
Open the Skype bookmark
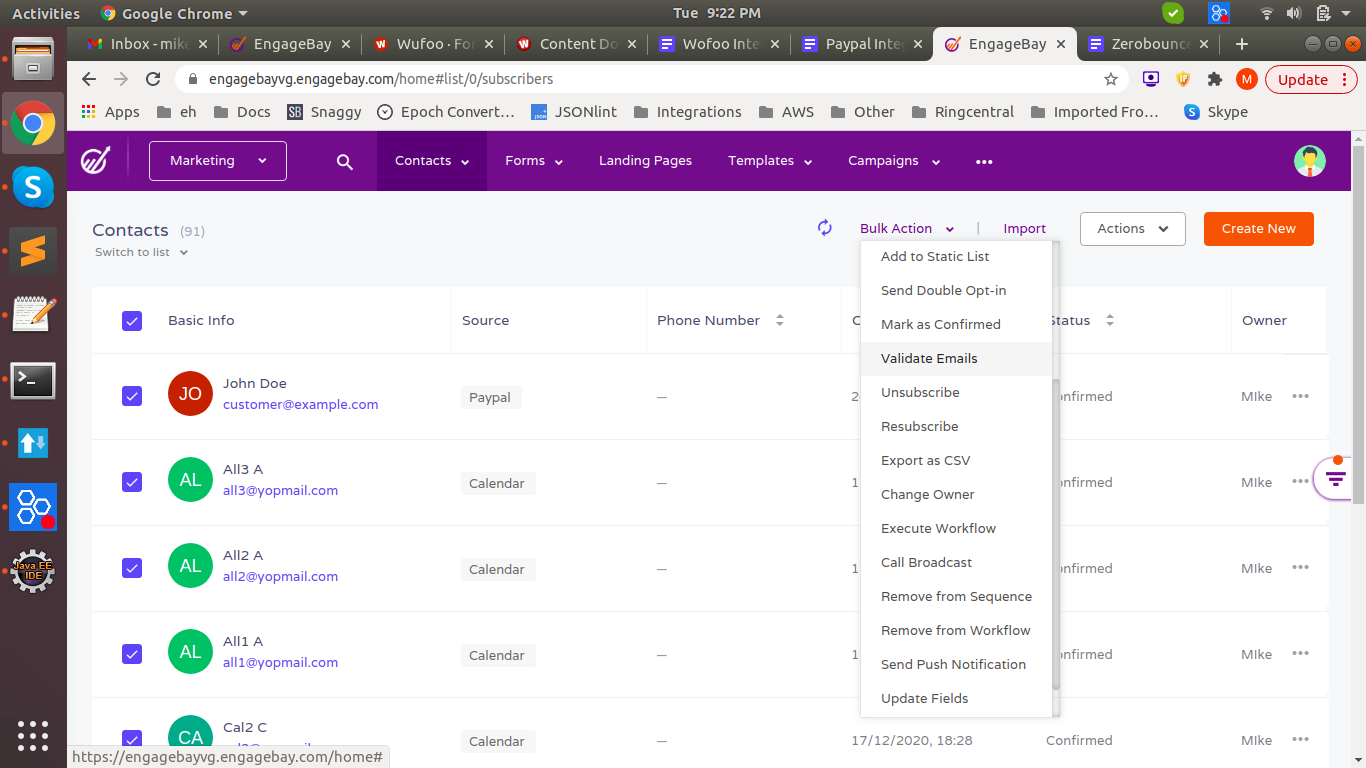coord(1216,112)
